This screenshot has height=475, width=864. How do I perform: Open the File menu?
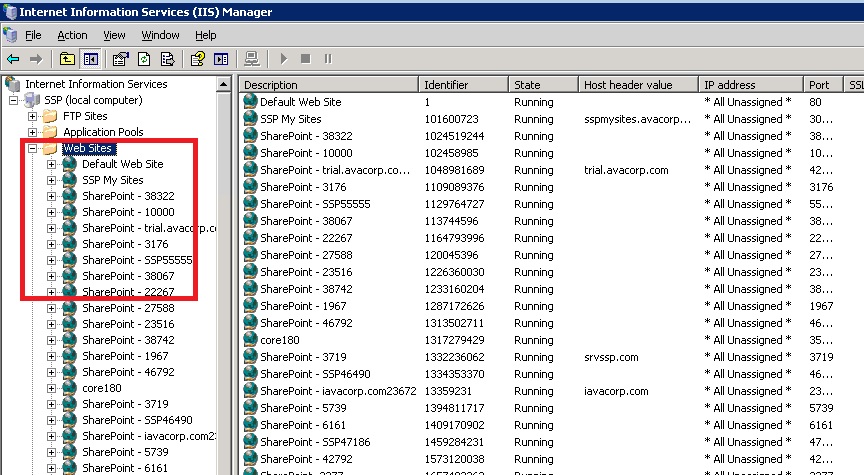tap(33, 35)
